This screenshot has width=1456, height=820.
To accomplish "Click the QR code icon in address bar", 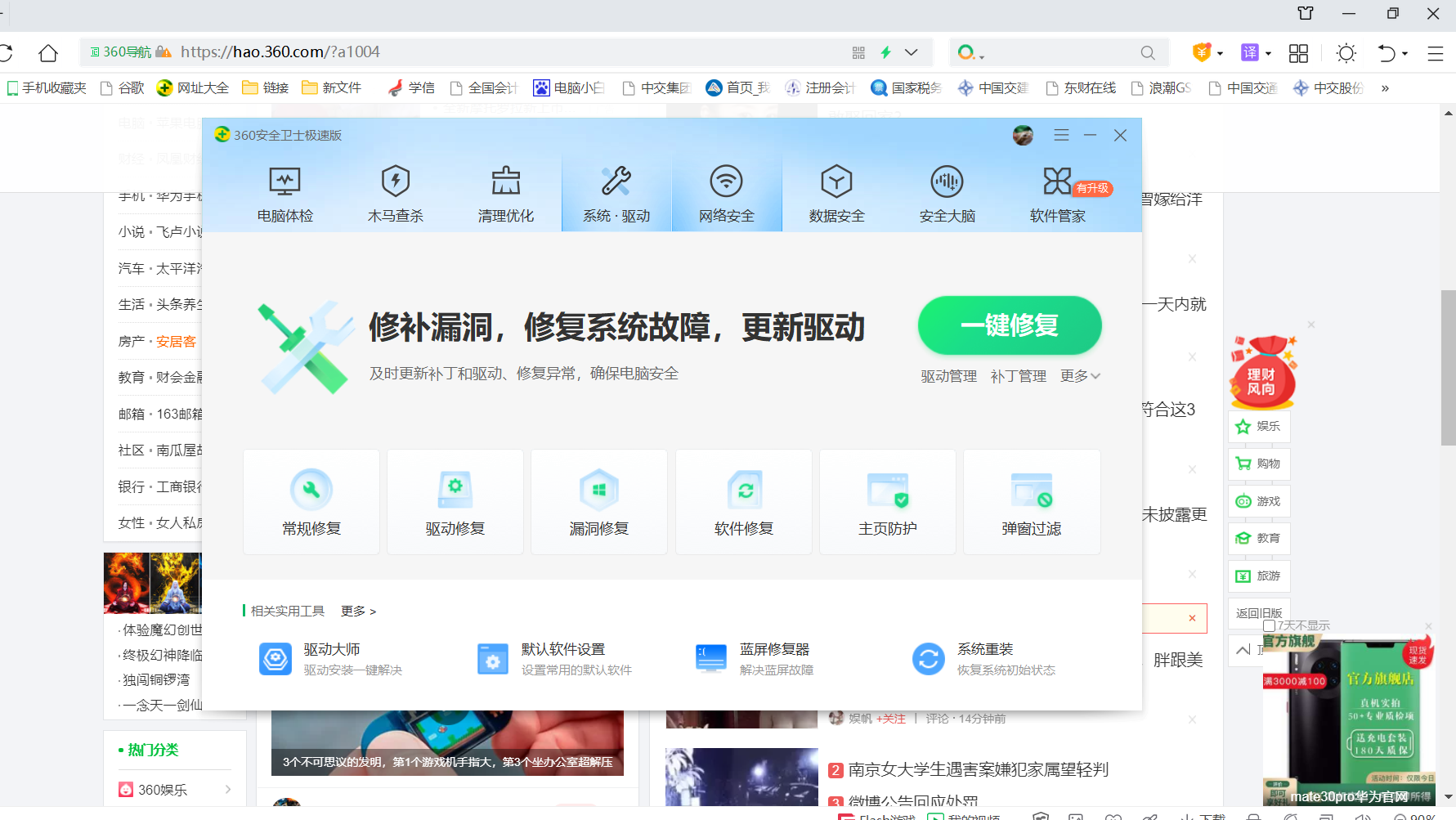I will [x=858, y=52].
